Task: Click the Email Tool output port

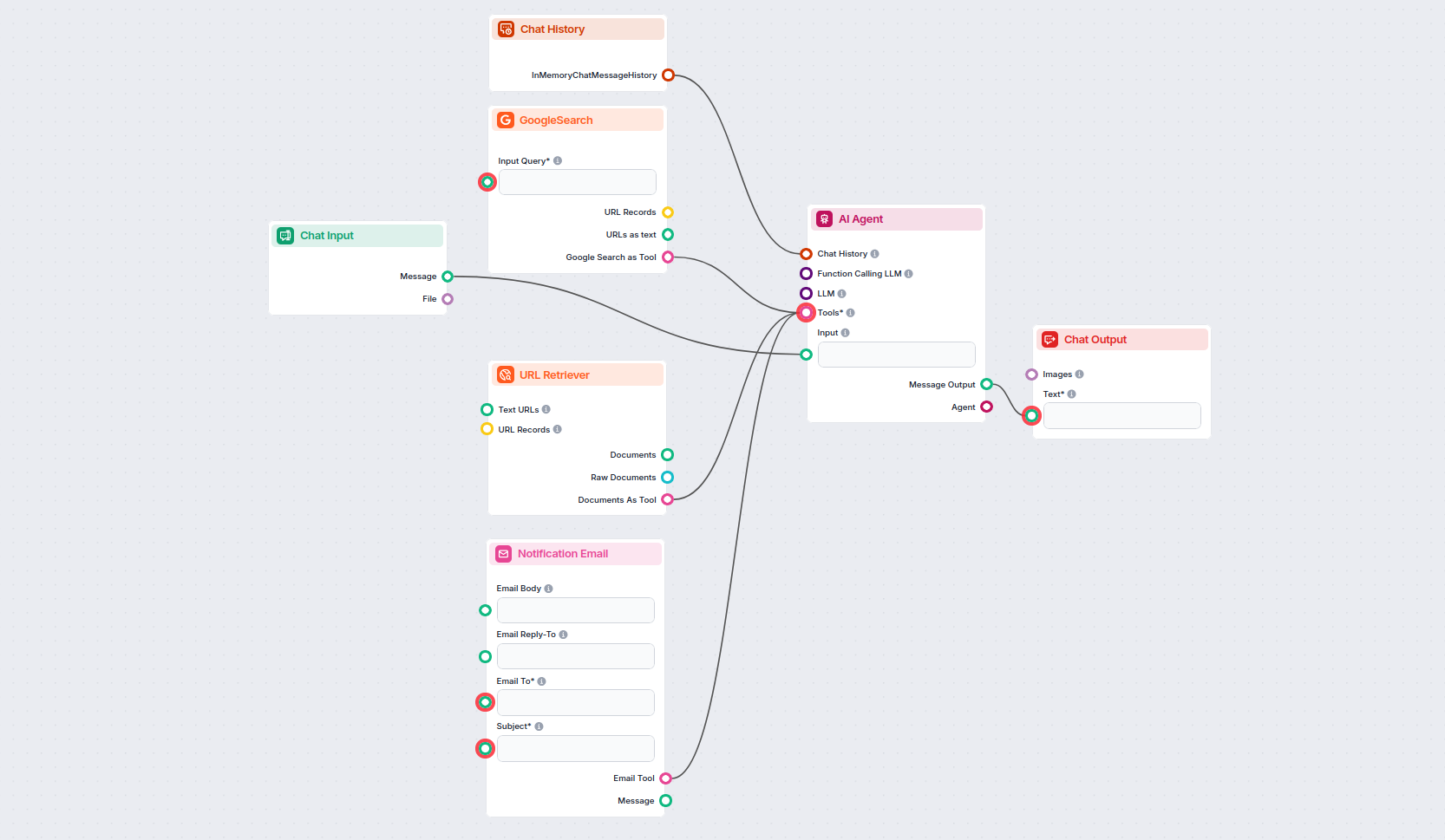Action: (x=666, y=778)
